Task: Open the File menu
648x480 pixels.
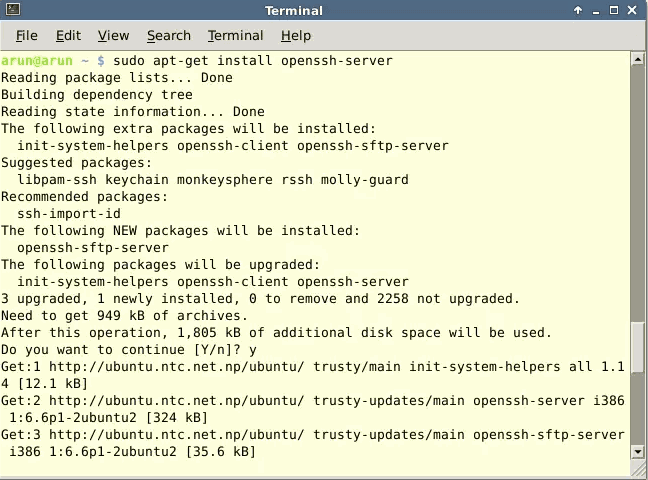Action: [26, 35]
